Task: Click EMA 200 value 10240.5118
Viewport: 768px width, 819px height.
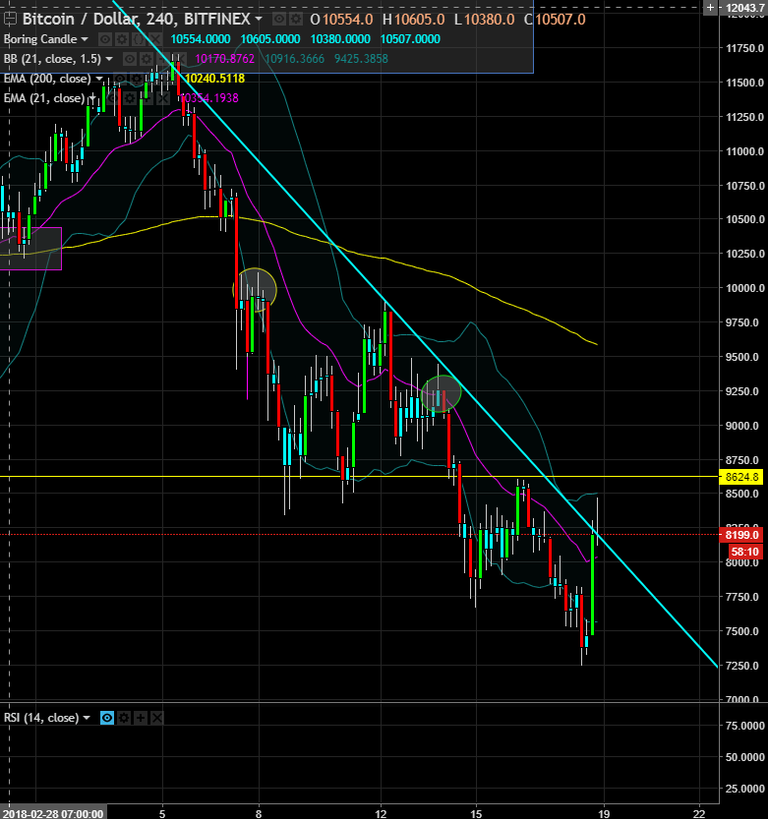Action: pos(215,78)
